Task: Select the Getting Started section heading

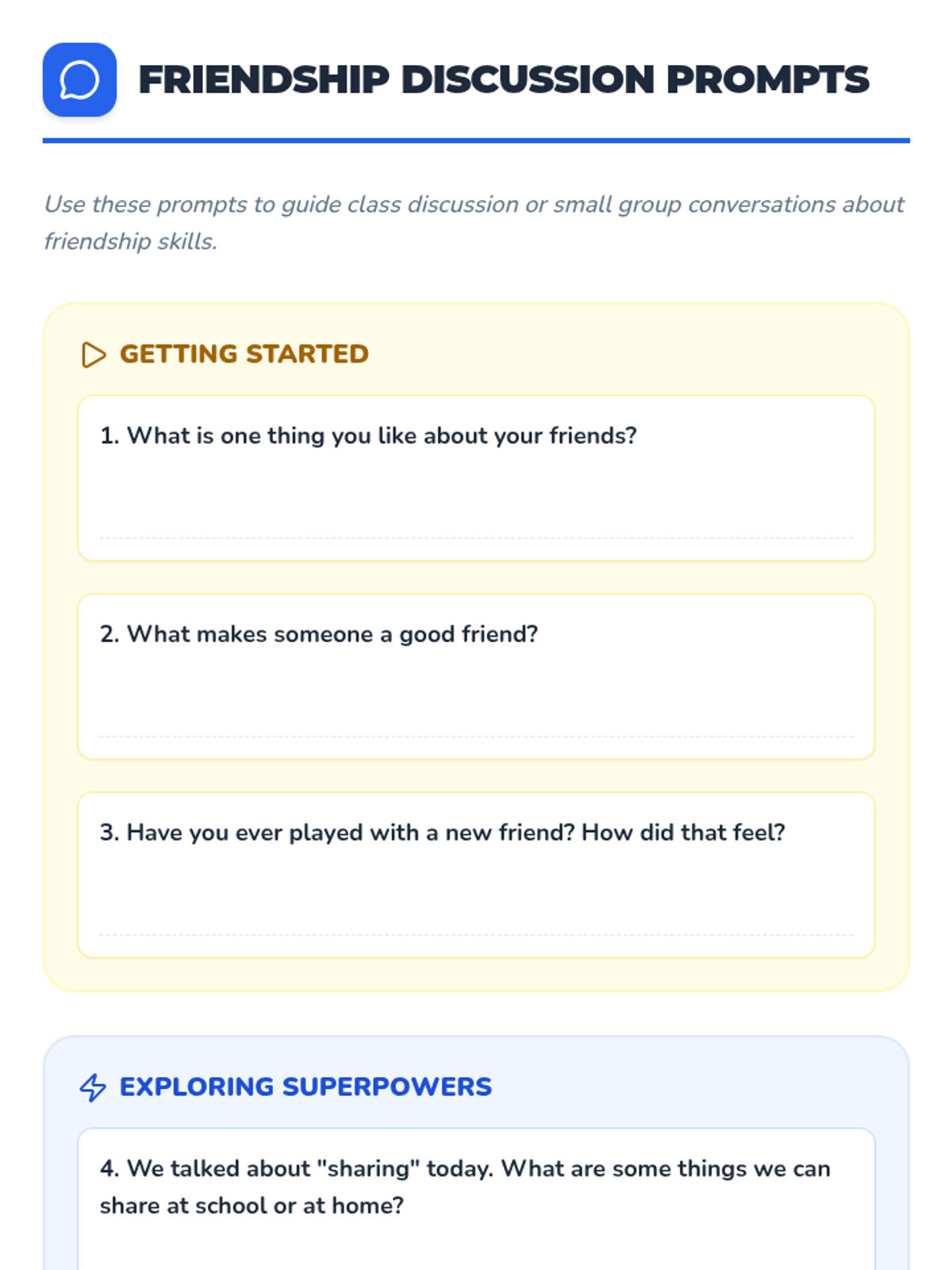Action: [244, 354]
